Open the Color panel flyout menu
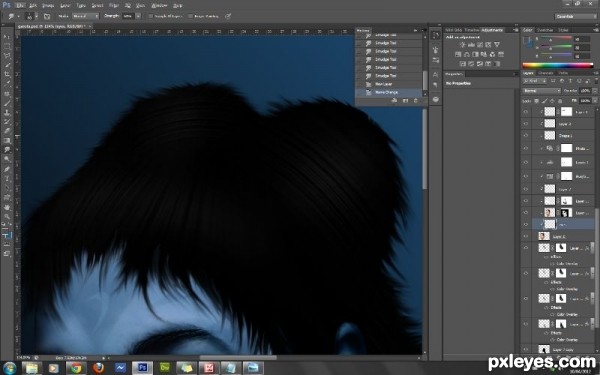 [596, 30]
